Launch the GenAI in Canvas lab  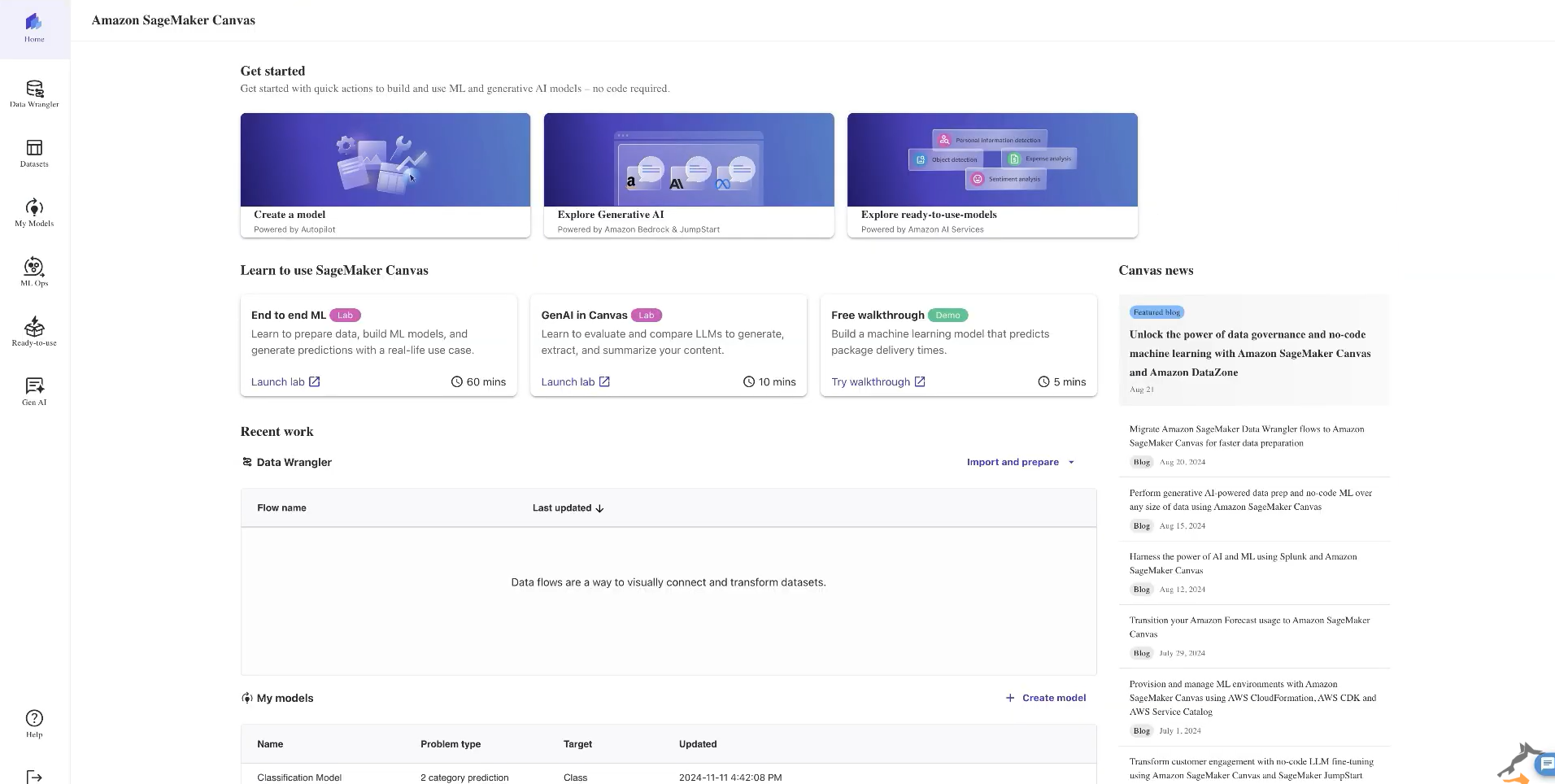click(576, 381)
